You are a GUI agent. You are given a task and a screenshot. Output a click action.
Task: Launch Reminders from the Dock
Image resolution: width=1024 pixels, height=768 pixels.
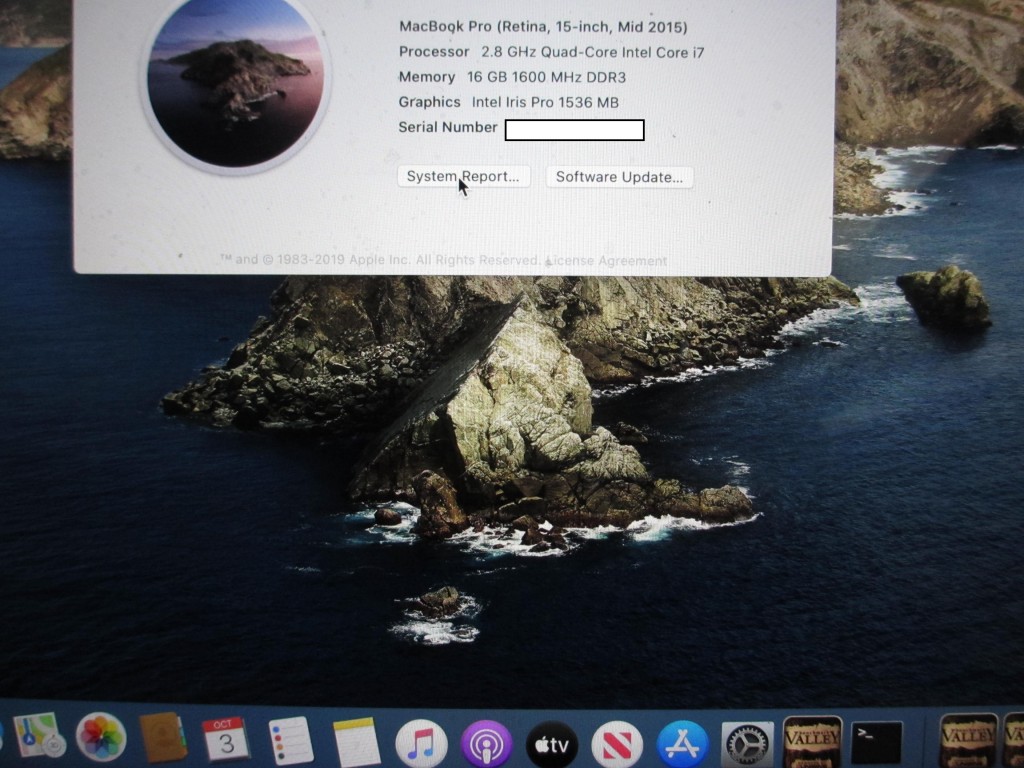click(x=291, y=741)
